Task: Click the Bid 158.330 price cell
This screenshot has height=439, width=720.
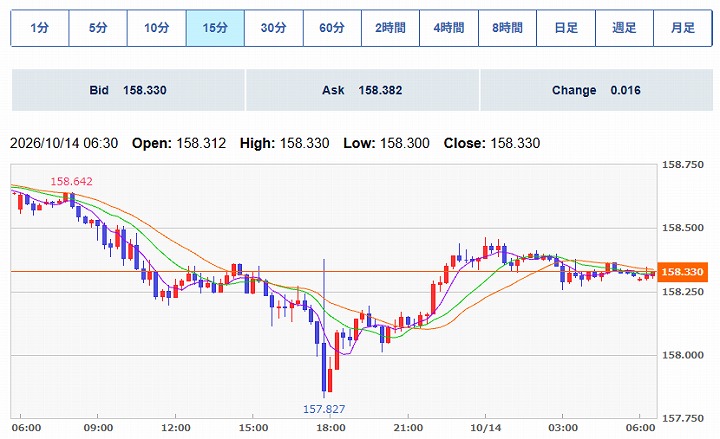Action: pyautogui.click(x=128, y=90)
